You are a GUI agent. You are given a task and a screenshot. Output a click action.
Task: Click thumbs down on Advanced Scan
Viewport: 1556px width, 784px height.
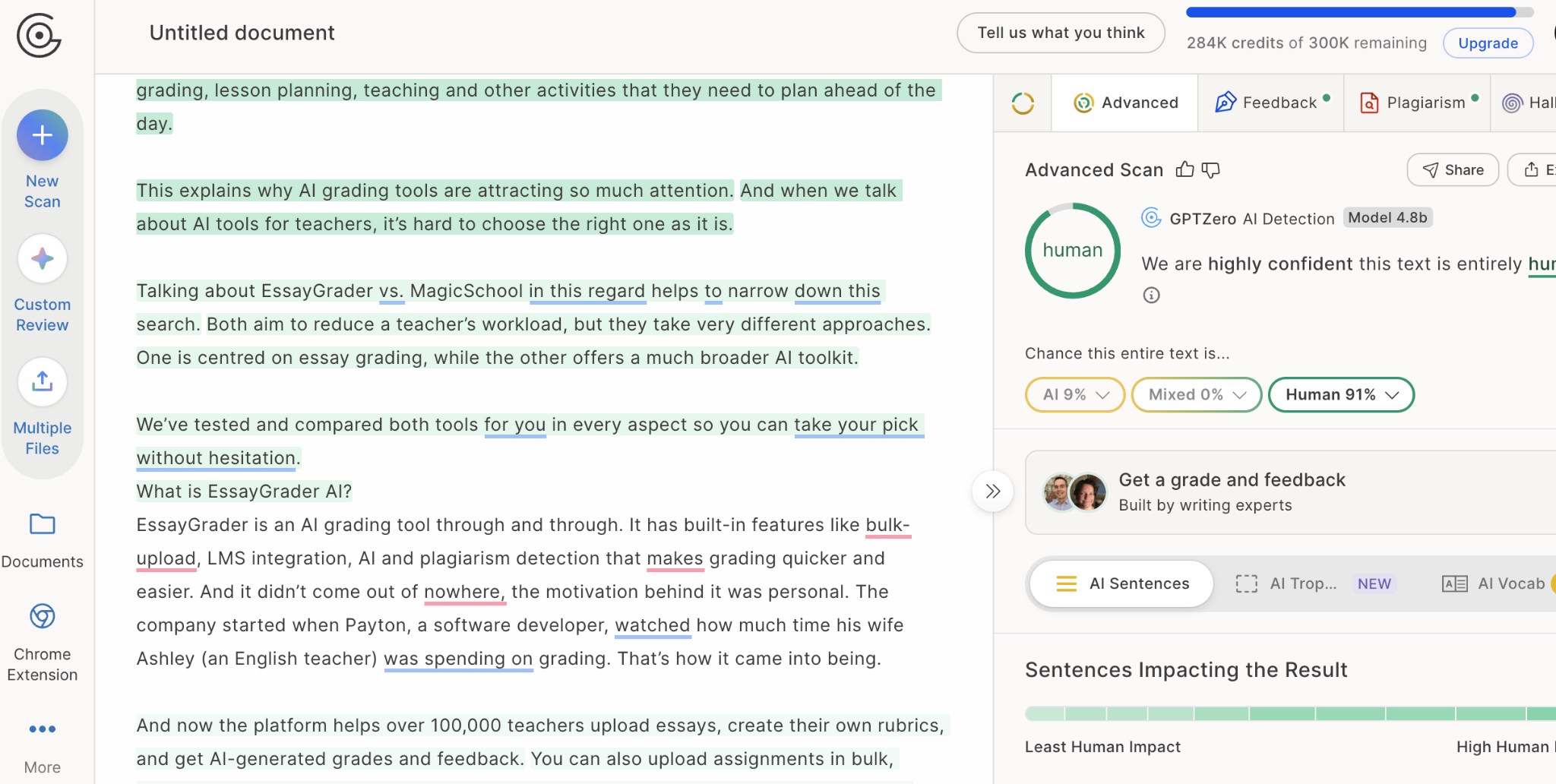click(x=1211, y=169)
